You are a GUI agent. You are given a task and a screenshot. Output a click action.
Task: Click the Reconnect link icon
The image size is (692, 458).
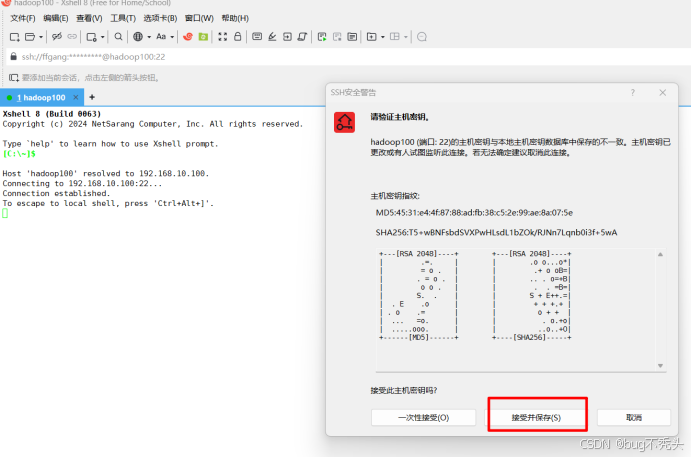pyautogui.click(x=72, y=37)
